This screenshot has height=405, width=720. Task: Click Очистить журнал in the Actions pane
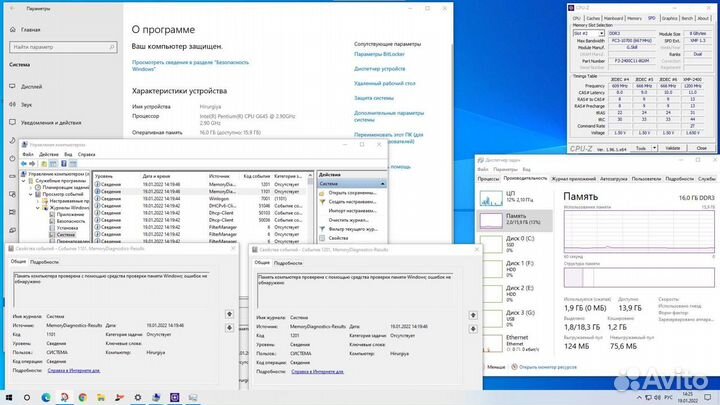click(347, 218)
